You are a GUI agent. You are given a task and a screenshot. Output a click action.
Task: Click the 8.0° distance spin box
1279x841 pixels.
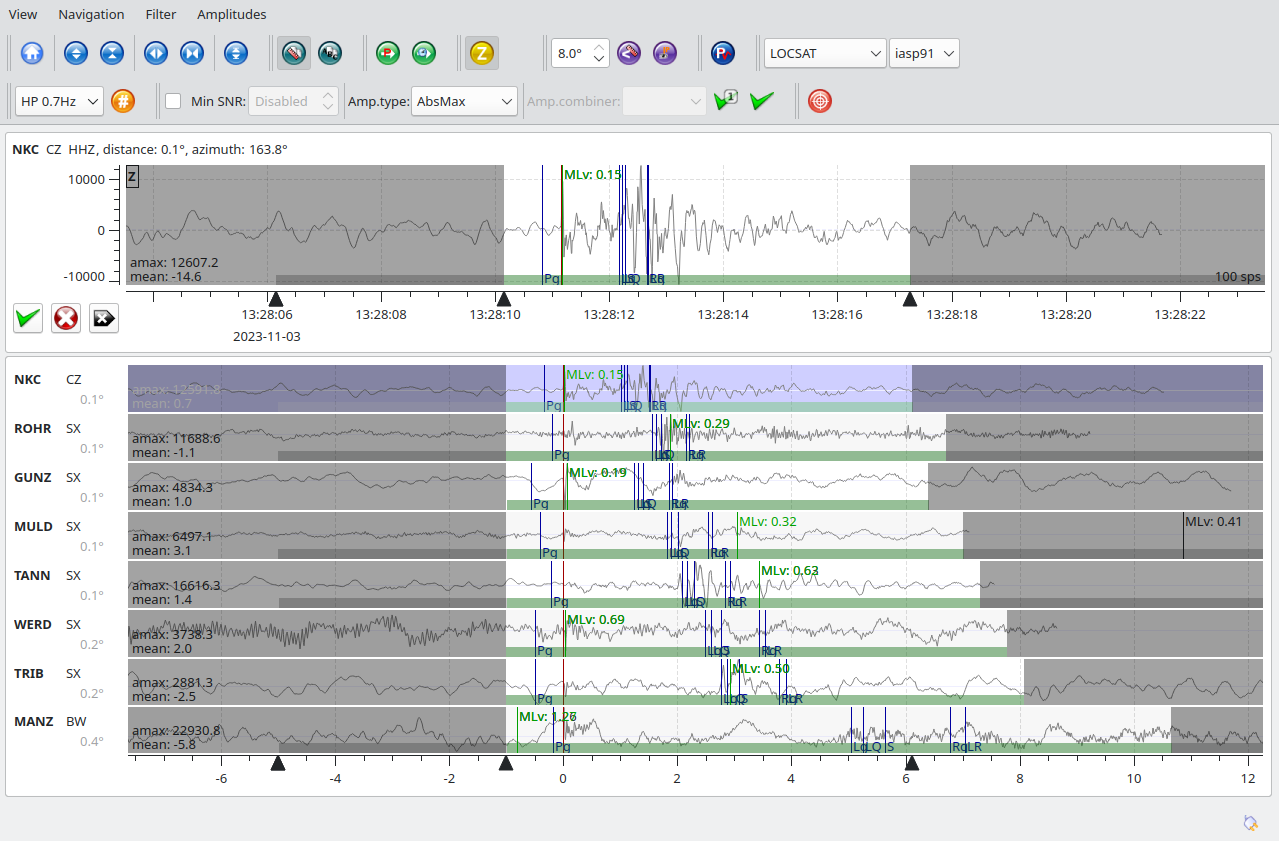(x=579, y=53)
